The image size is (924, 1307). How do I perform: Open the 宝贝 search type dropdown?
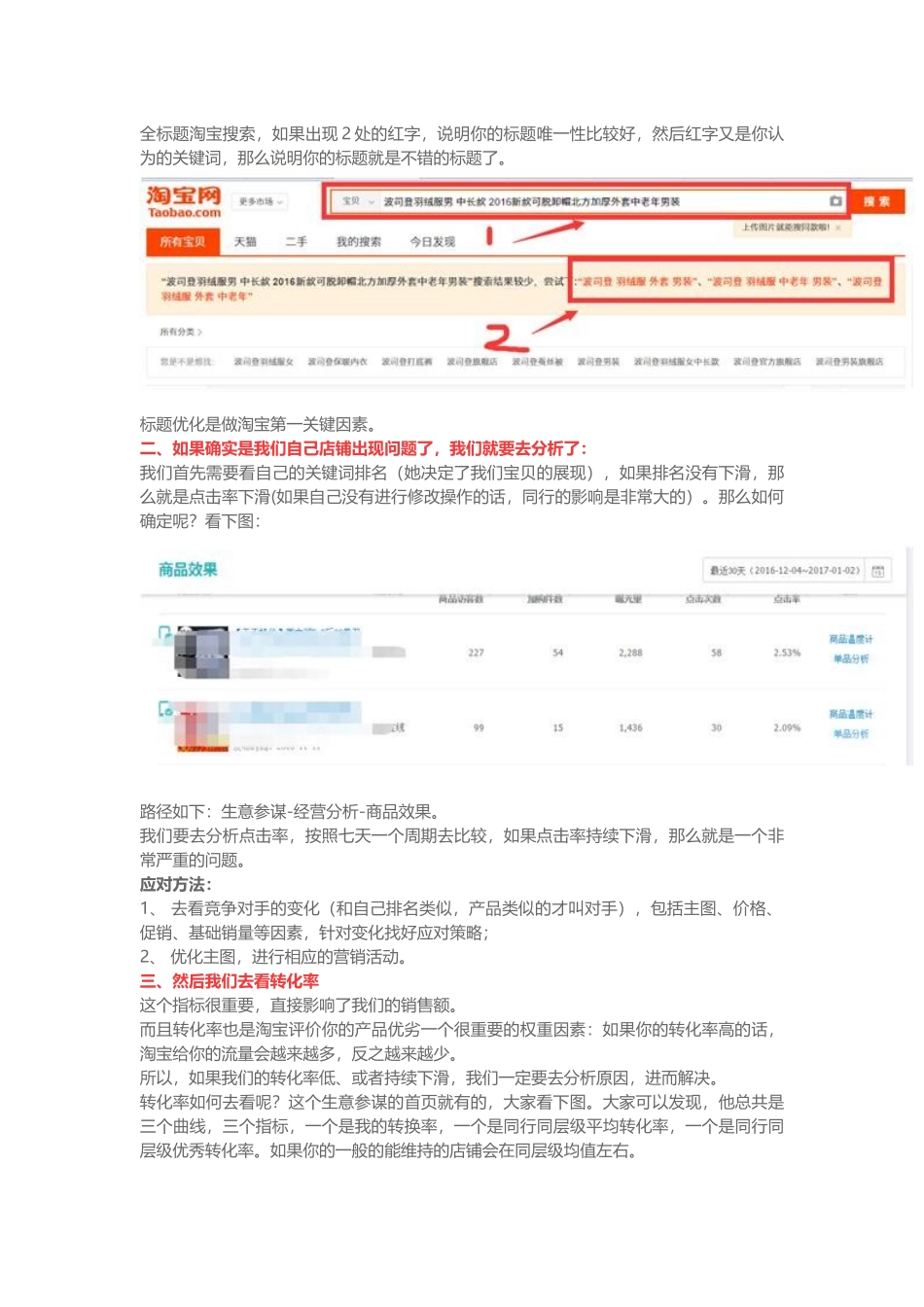point(357,201)
